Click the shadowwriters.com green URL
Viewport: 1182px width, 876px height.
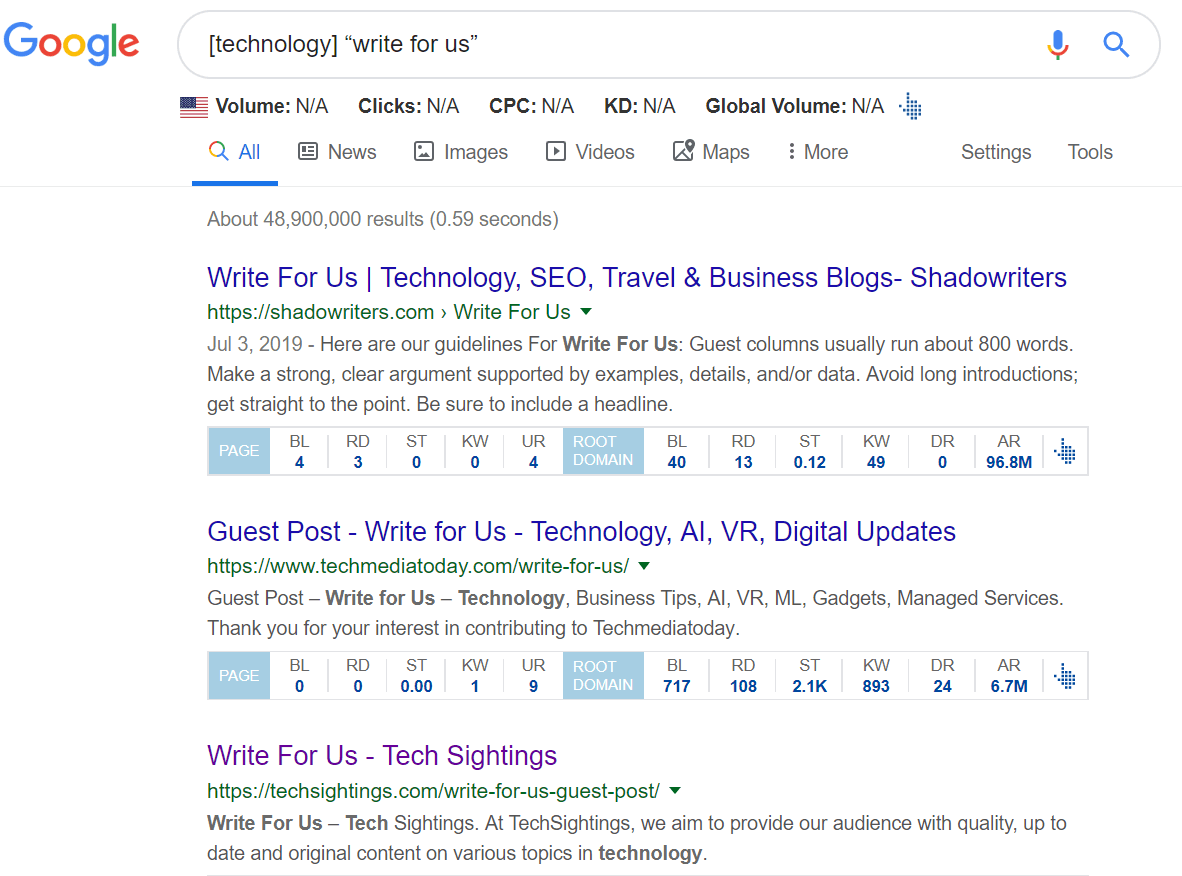point(389,311)
